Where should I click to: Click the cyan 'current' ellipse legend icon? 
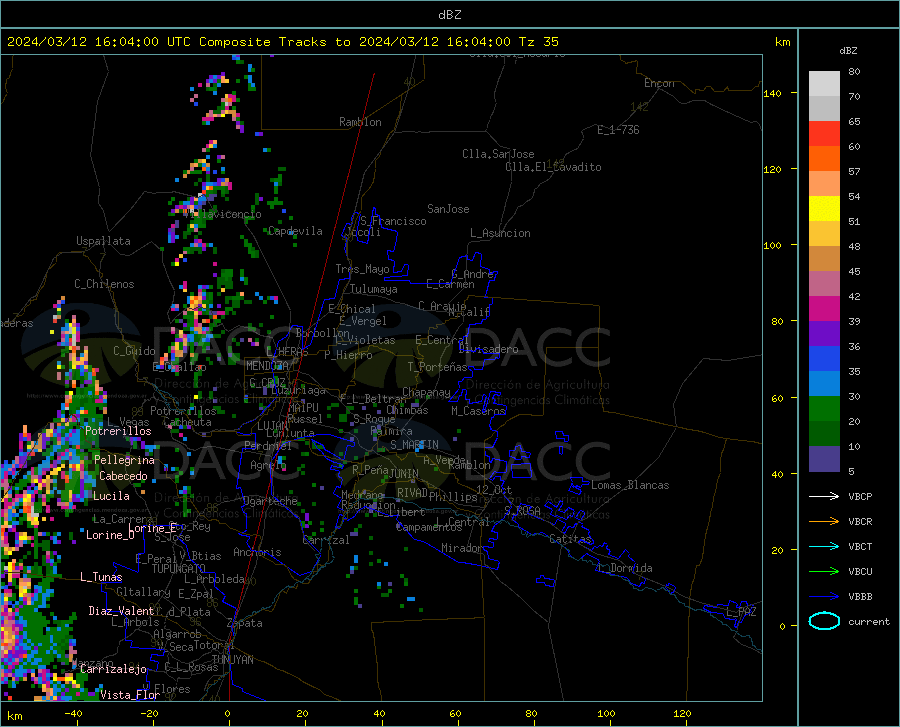pos(824,621)
